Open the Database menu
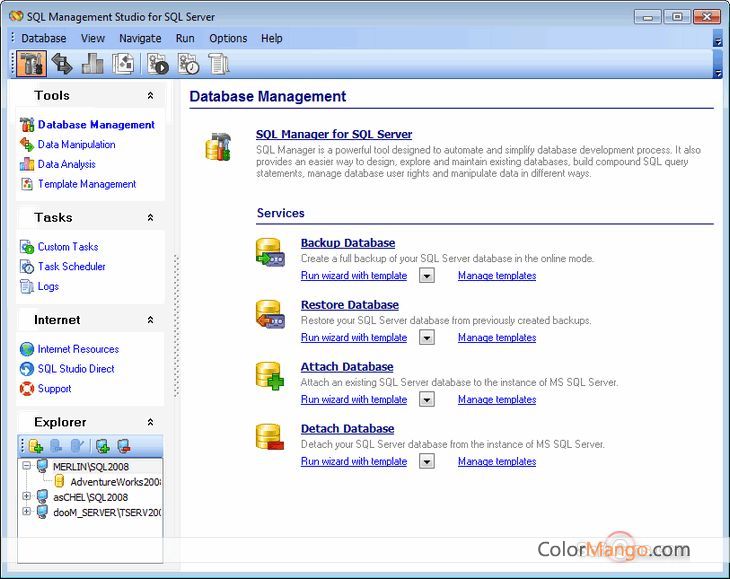Image resolution: width=730 pixels, height=579 pixels. pos(44,38)
